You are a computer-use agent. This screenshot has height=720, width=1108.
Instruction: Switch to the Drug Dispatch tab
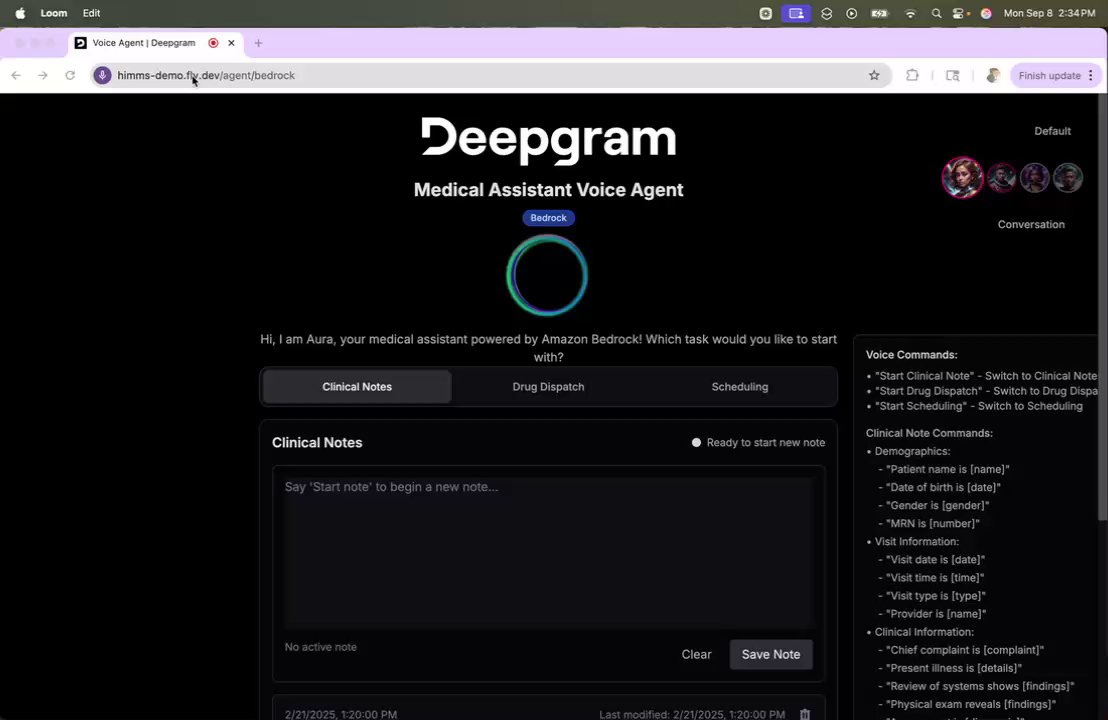(548, 386)
